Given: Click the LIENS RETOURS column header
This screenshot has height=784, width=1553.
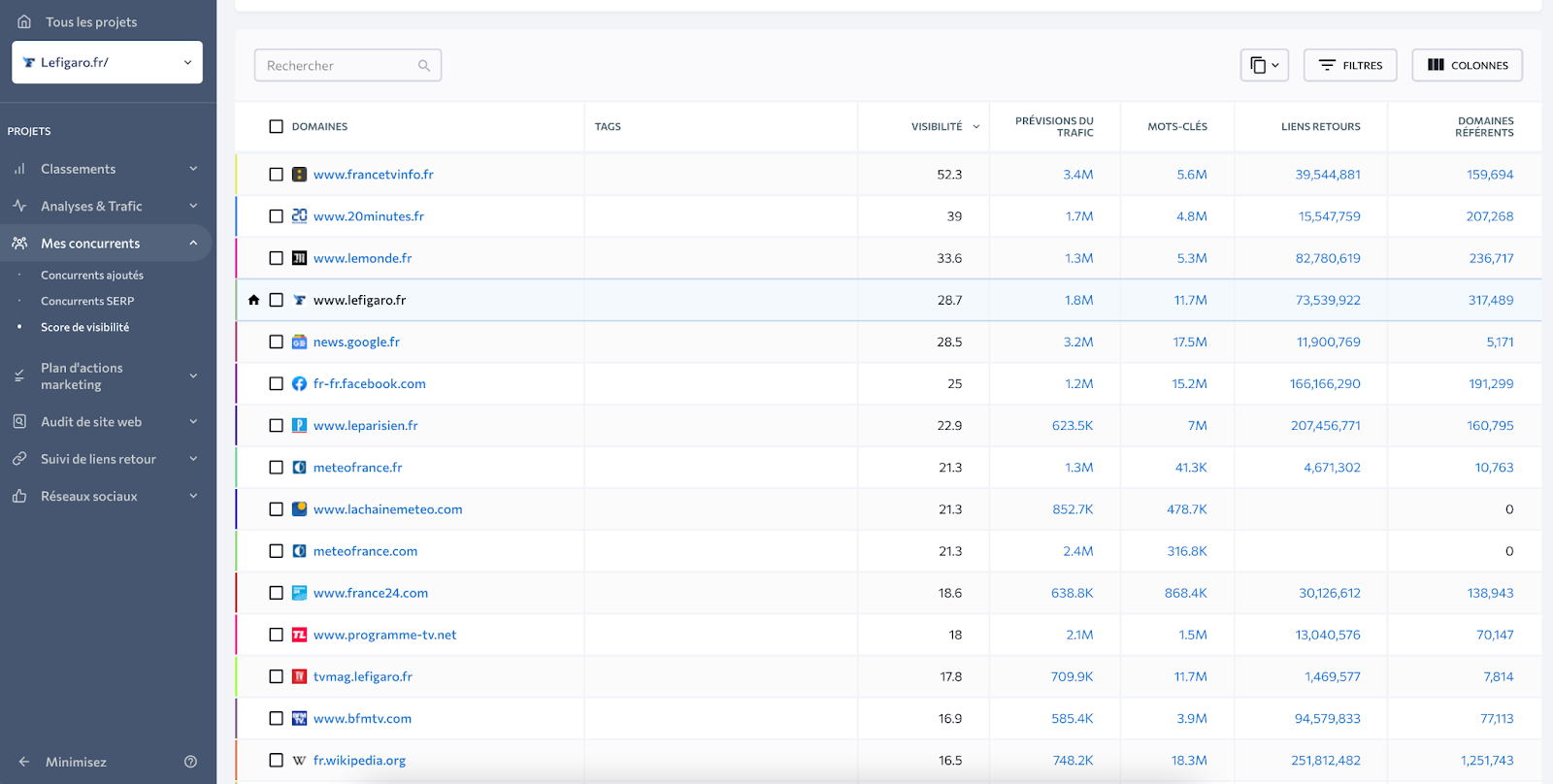Looking at the screenshot, I should click(1320, 126).
